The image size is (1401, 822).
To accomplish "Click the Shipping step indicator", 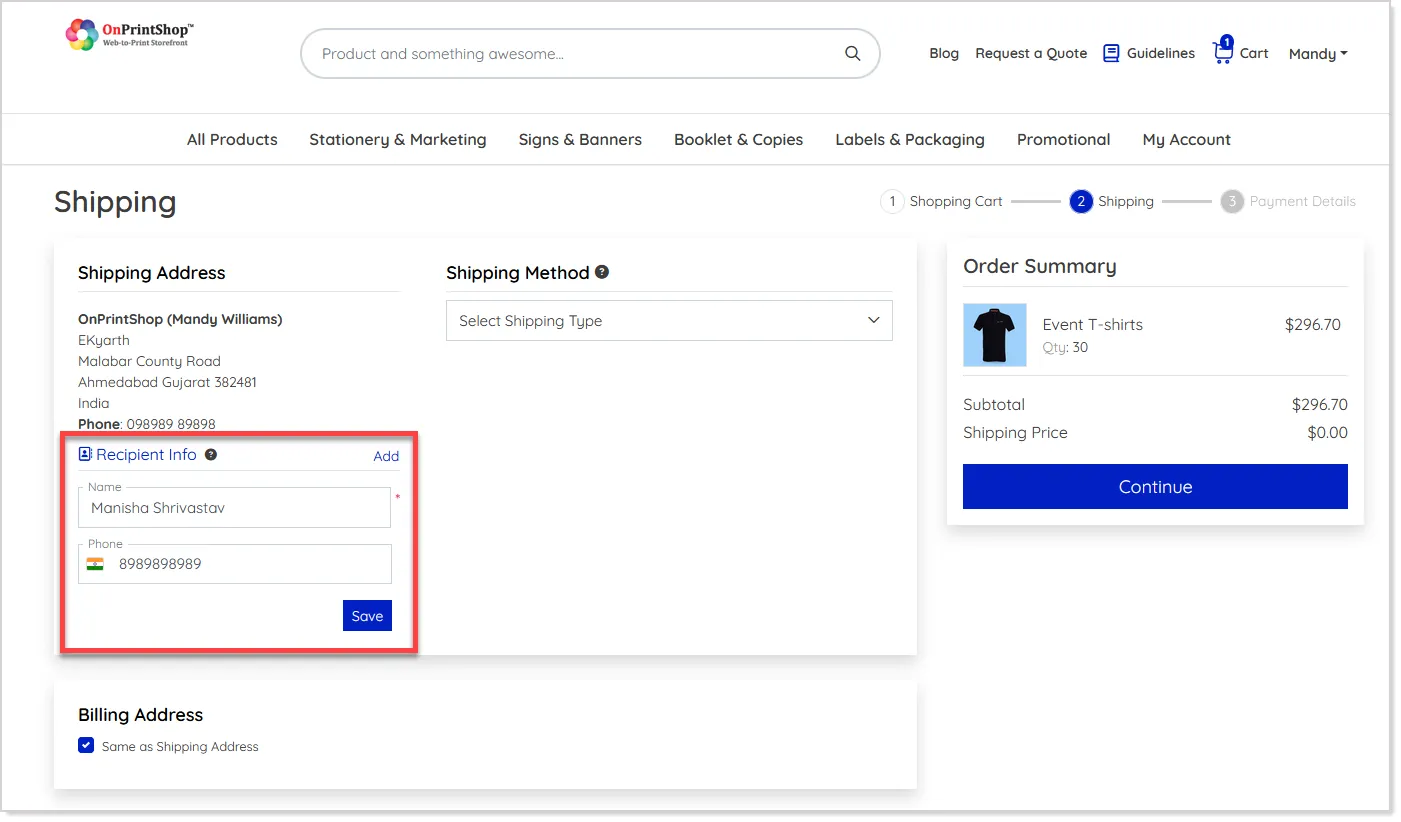I will (1111, 202).
